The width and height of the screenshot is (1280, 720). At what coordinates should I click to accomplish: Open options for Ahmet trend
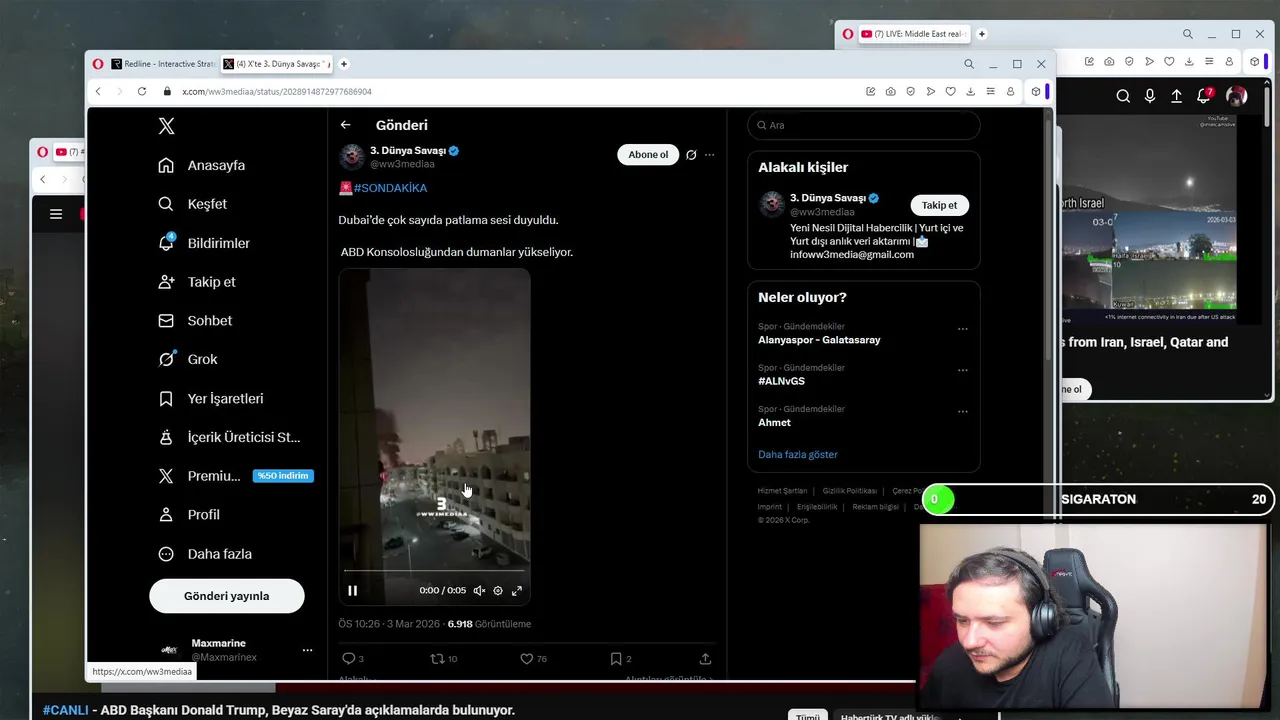pos(963,411)
